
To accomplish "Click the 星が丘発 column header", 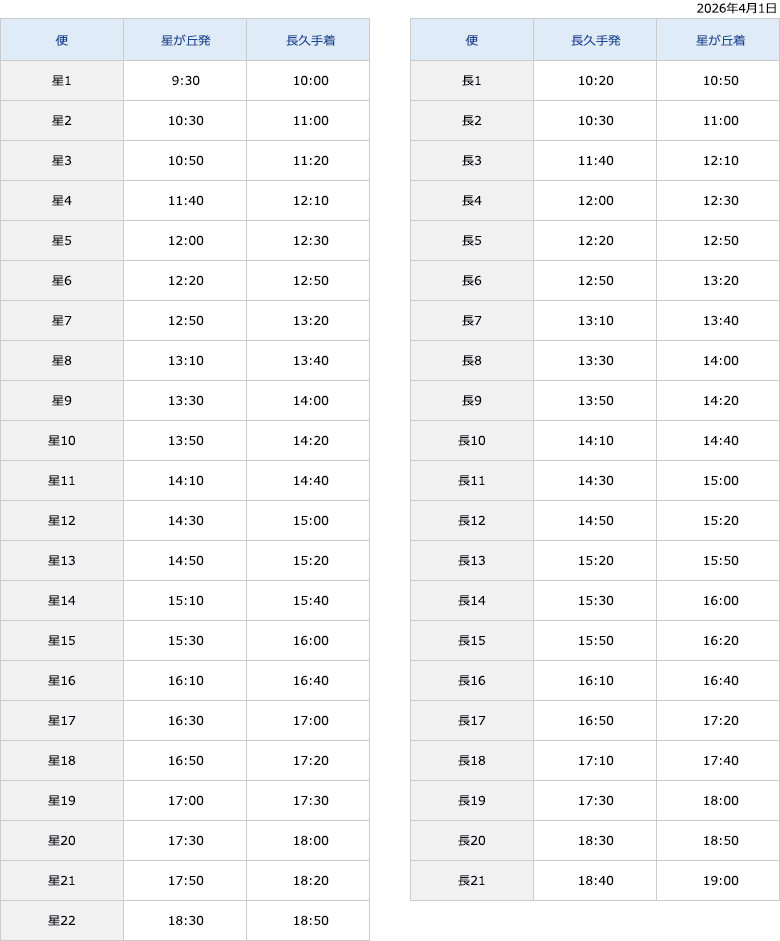I will click(x=185, y=41).
